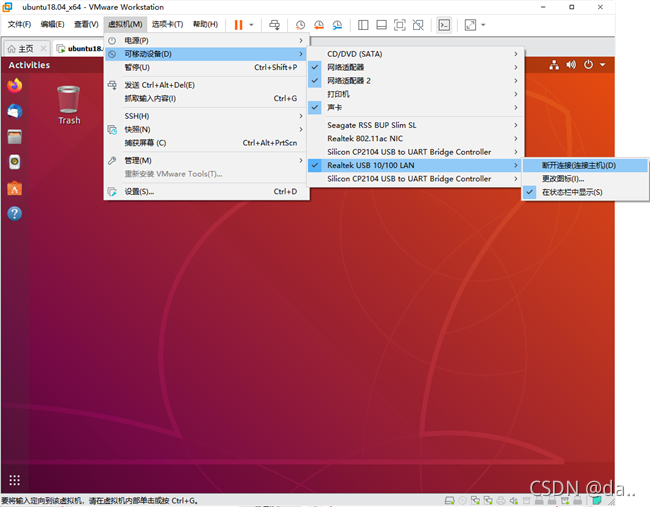The height and width of the screenshot is (507, 650).
Task: Click the CD/DVD status bar icon
Action: pyautogui.click(x=462, y=501)
